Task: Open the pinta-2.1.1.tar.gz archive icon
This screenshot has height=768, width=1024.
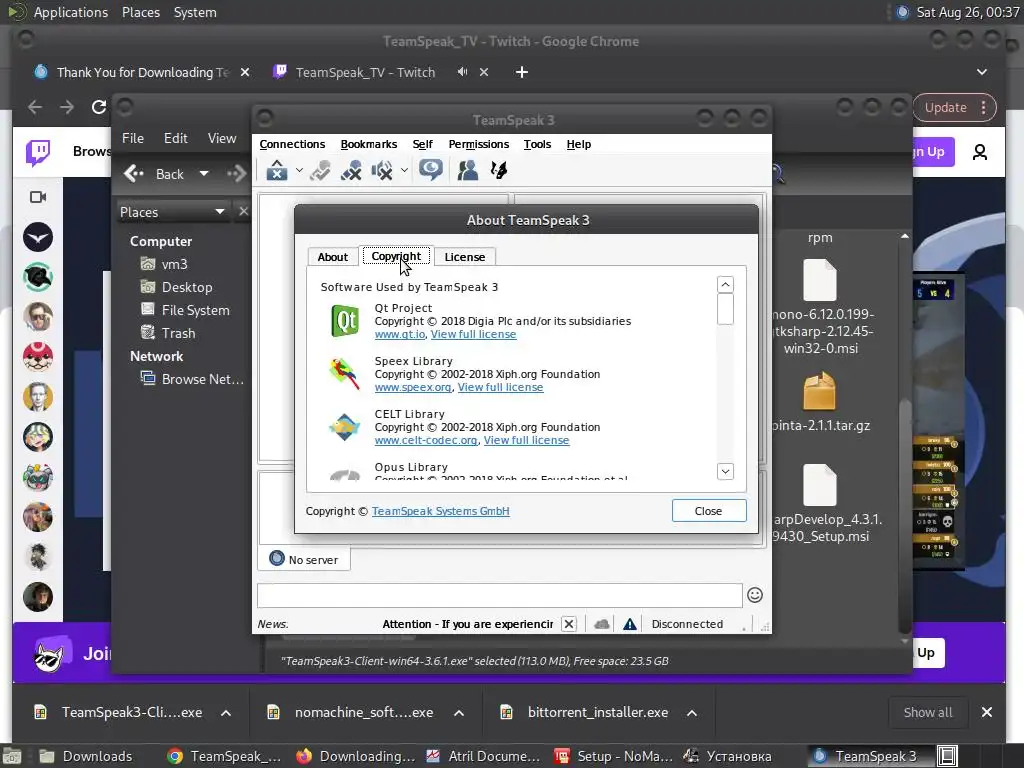Action: point(820,391)
